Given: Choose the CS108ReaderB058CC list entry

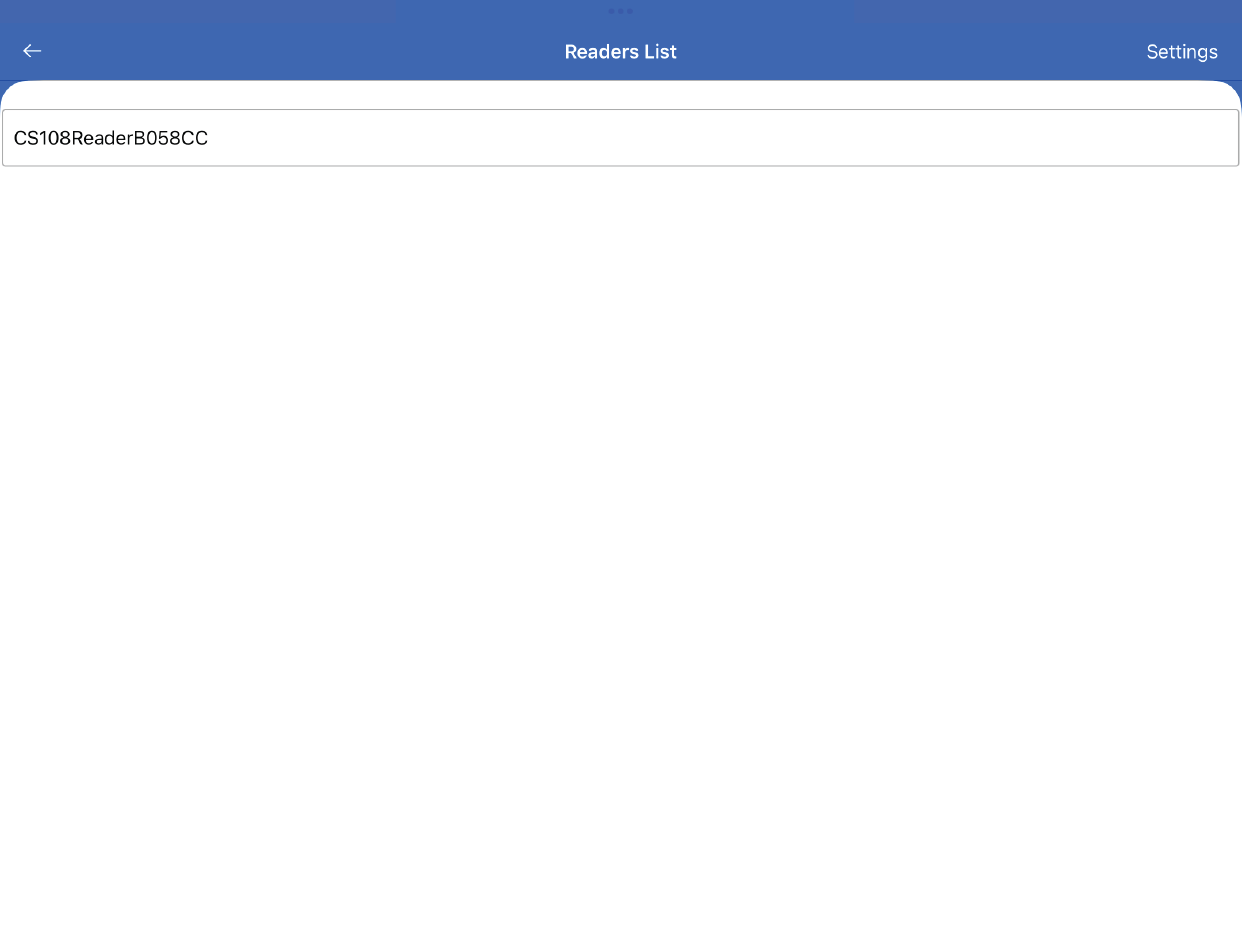Looking at the screenshot, I should click(620, 138).
